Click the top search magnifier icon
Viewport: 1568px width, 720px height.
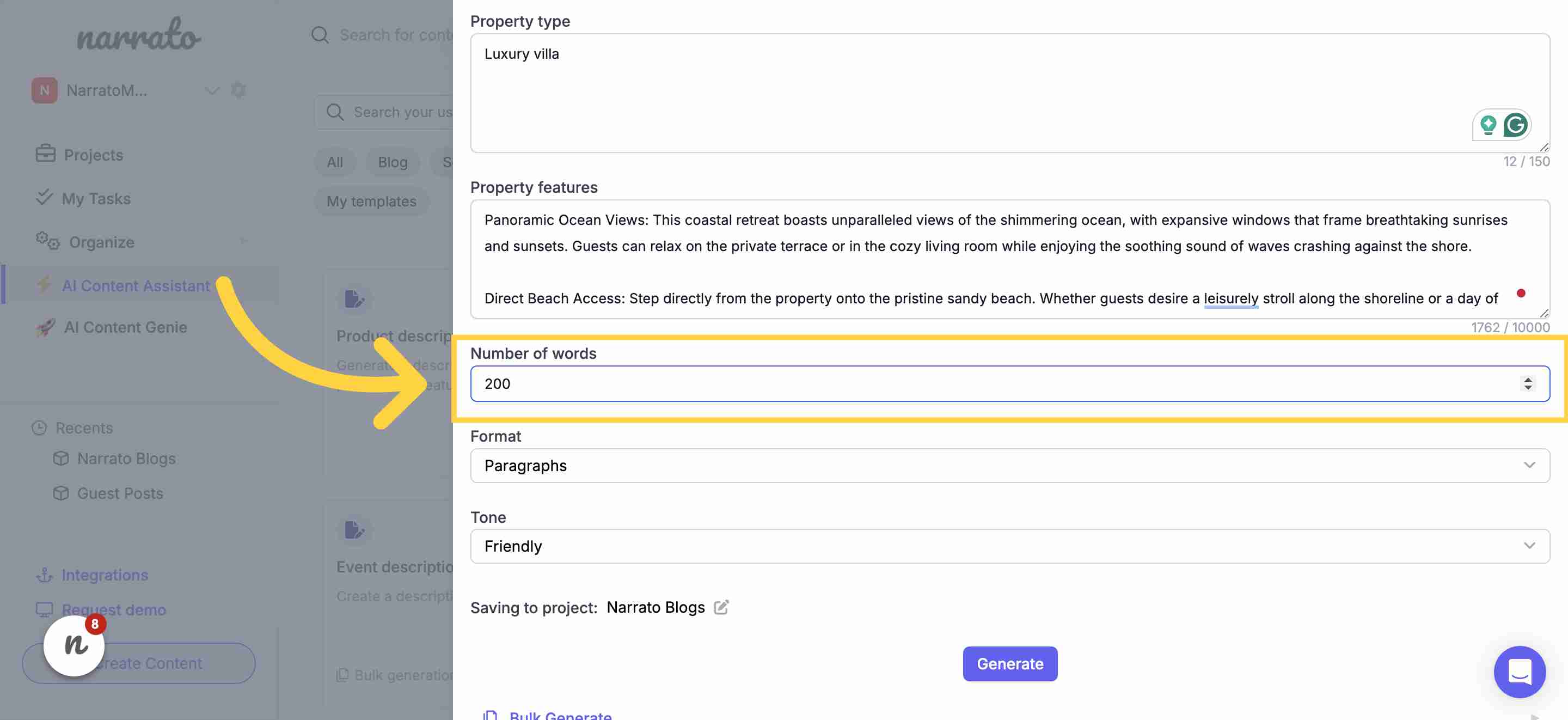[320, 35]
